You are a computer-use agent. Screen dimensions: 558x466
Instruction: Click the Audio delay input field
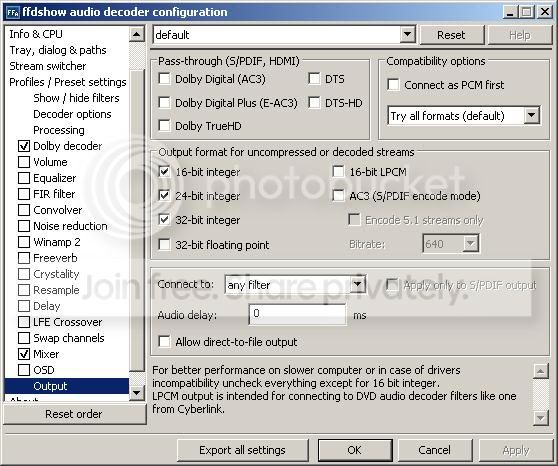298,314
